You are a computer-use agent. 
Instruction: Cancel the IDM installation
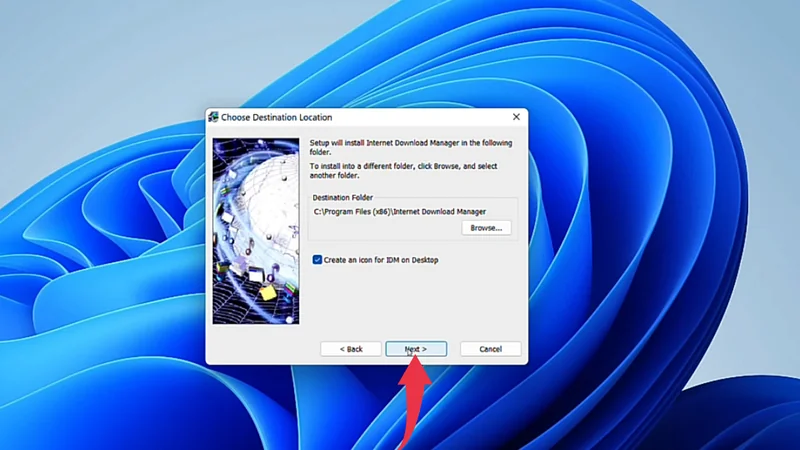[490, 349]
